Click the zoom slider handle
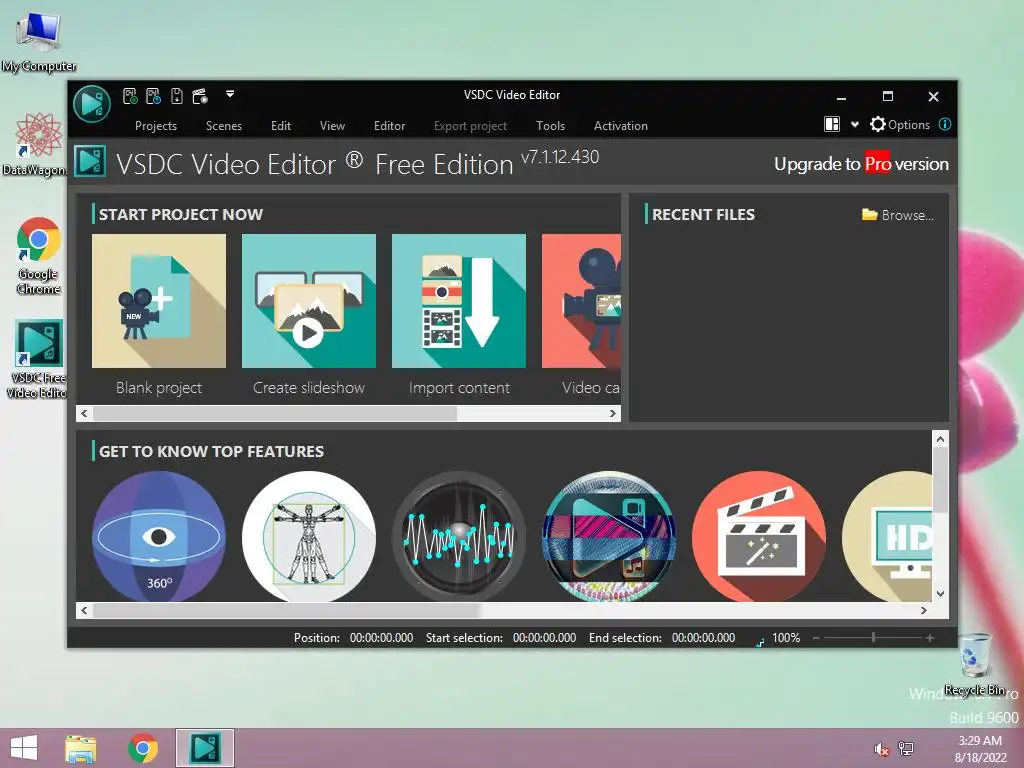This screenshot has width=1024, height=768. 873,637
